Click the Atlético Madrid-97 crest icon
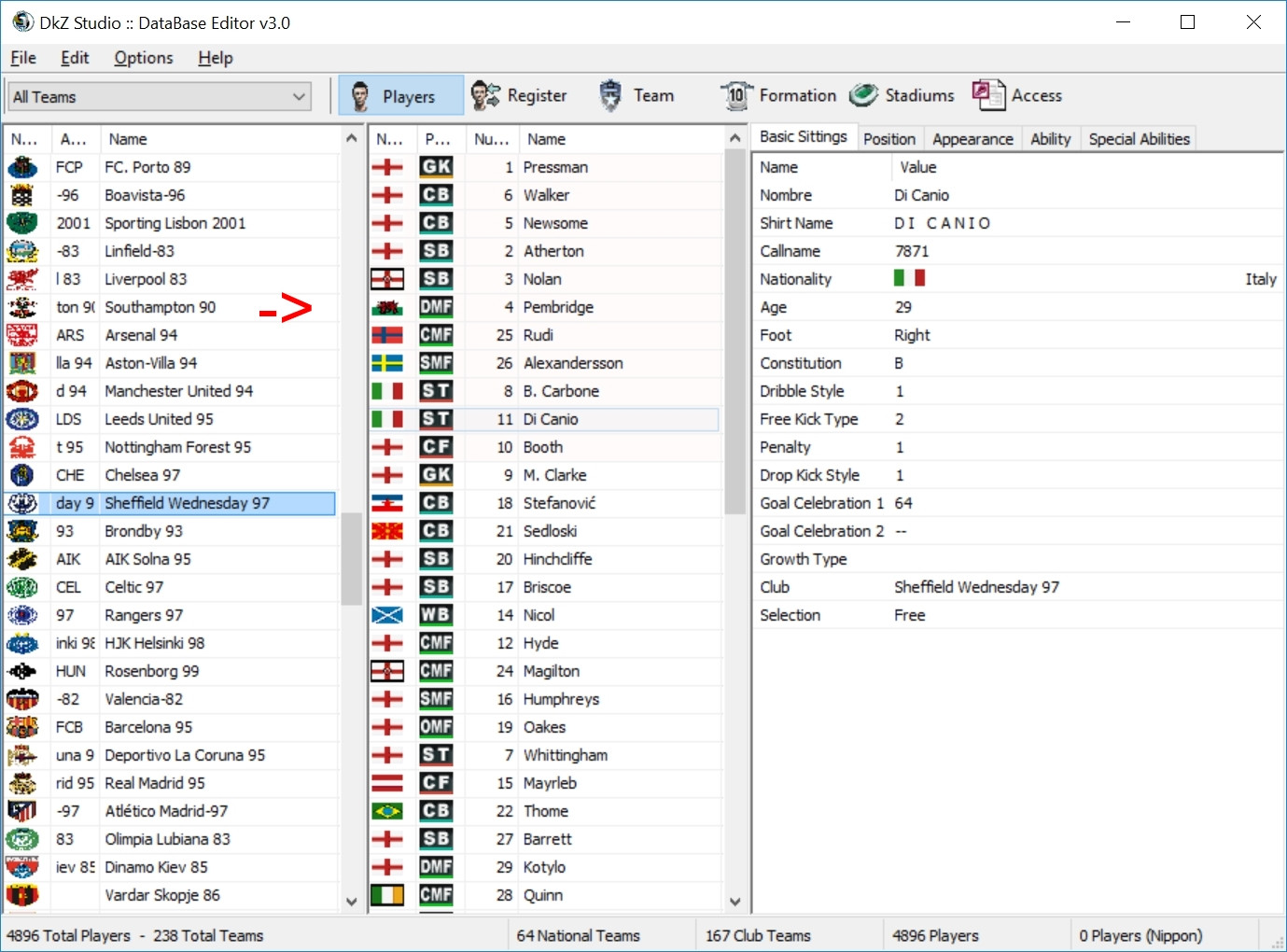Viewport: 1287px width, 952px height. (x=22, y=811)
